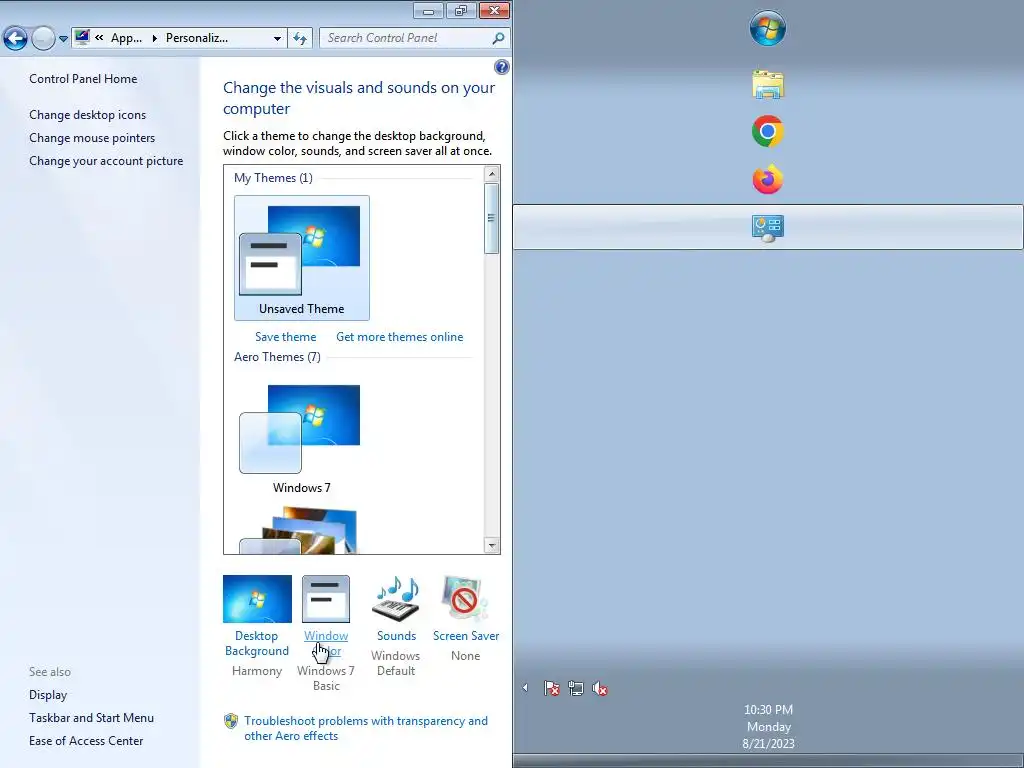Launch Firefox from the taskbar
The width and height of the screenshot is (1024, 768).
click(x=767, y=179)
